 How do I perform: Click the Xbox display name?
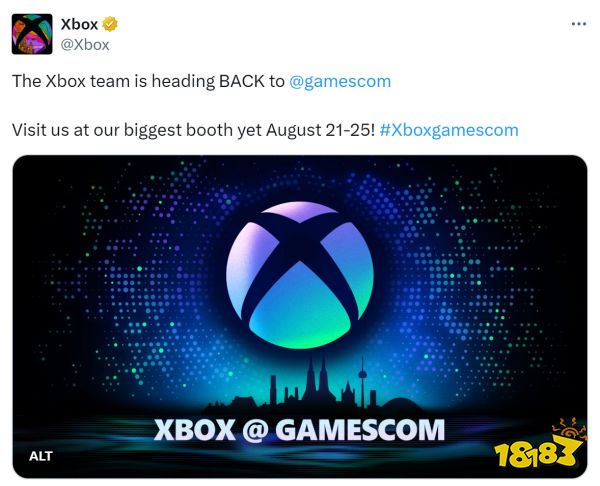[79, 24]
